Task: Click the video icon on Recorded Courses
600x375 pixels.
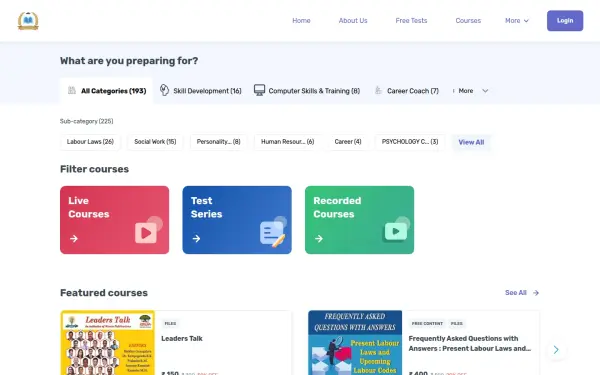Action: tap(396, 231)
